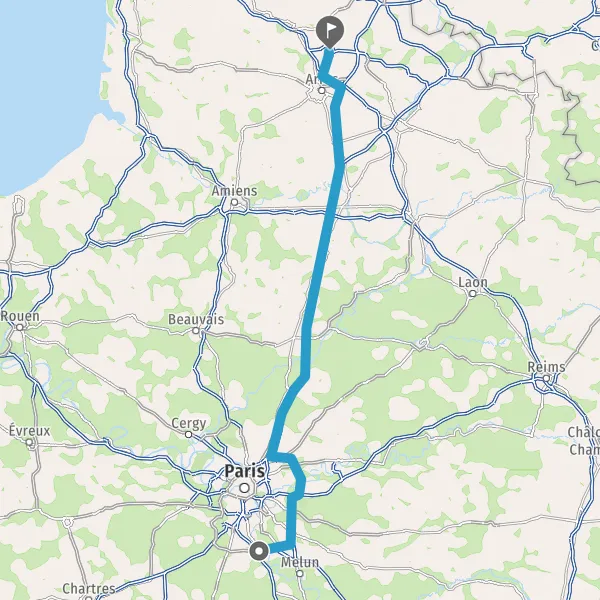Click the Reims city marker
Screen dimensions: 600x600
pos(546,378)
